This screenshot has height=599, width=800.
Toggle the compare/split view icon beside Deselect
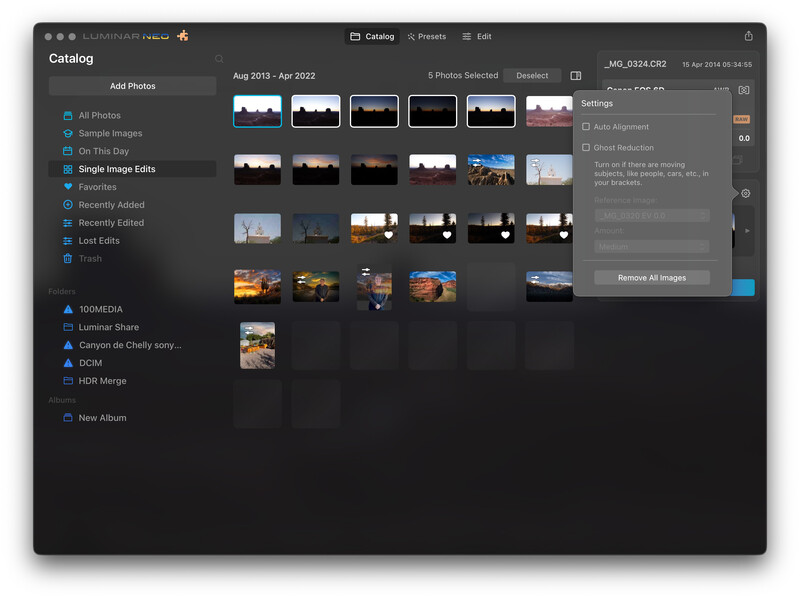click(x=576, y=76)
